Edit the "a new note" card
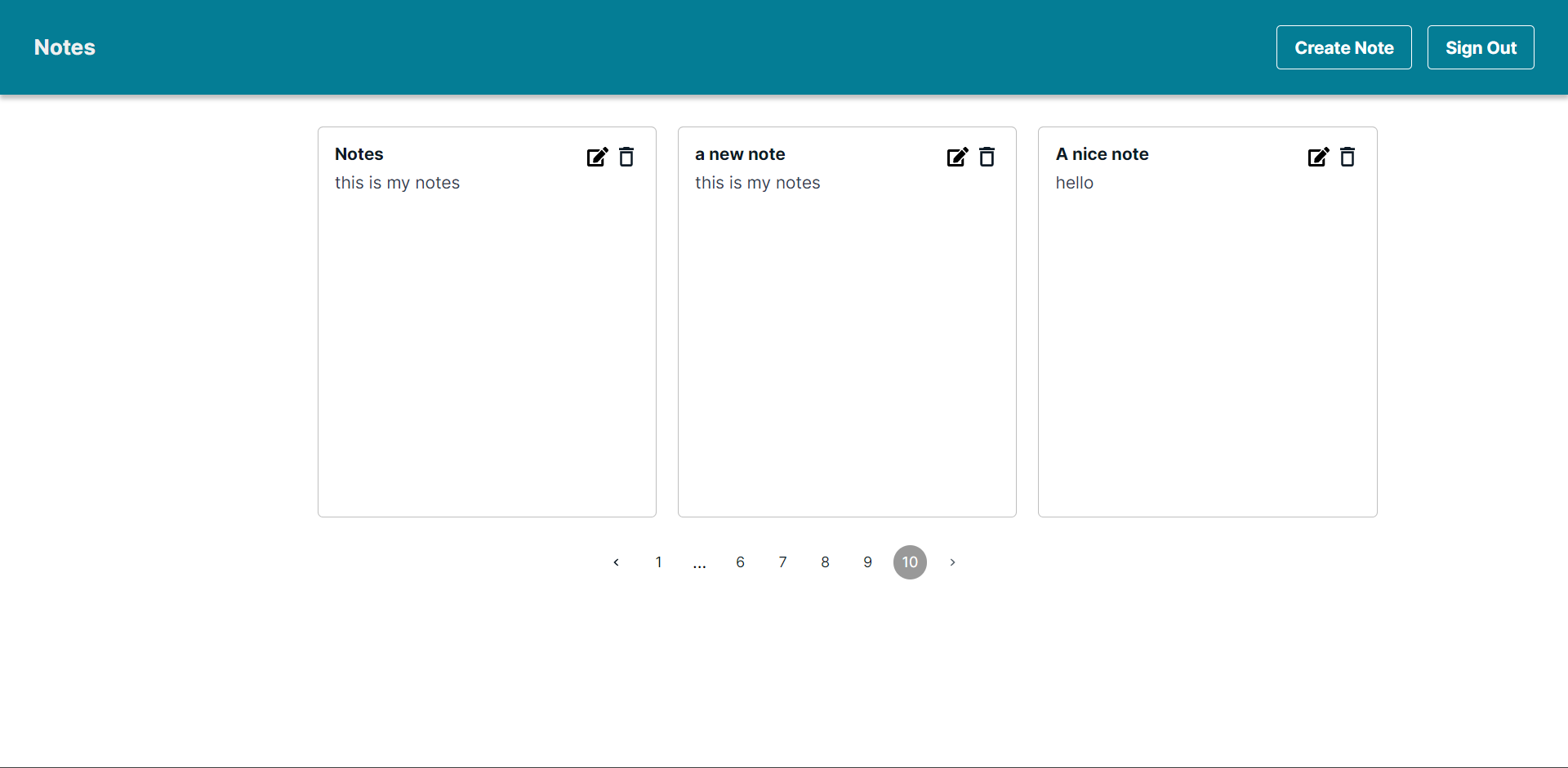 coord(957,157)
